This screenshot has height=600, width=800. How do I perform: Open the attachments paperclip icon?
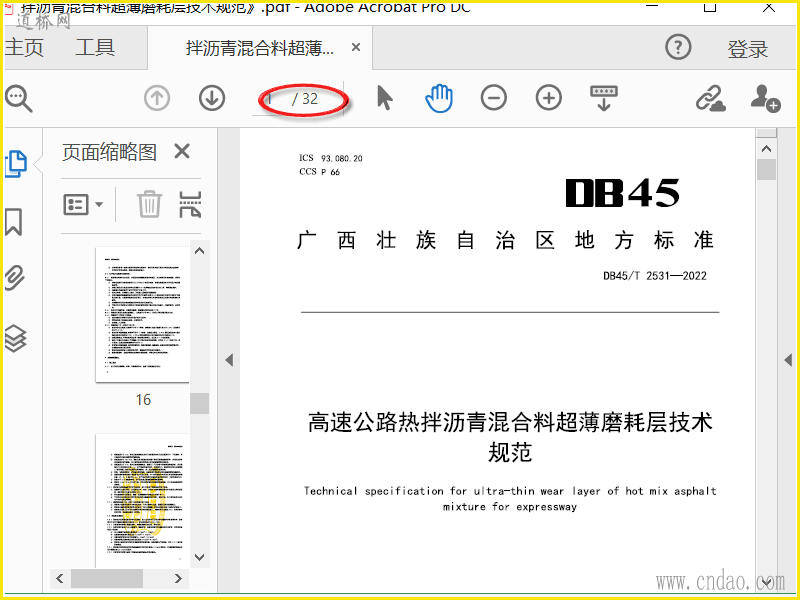coord(15,278)
